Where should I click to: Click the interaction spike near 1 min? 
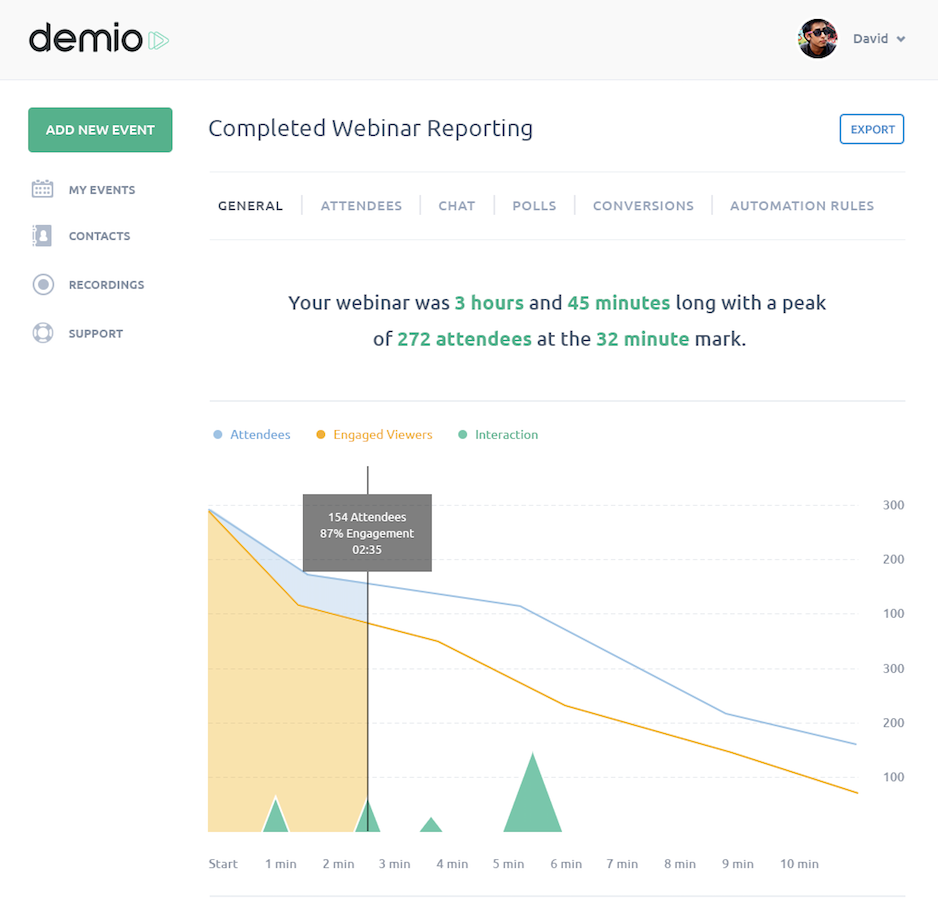[276, 817]
